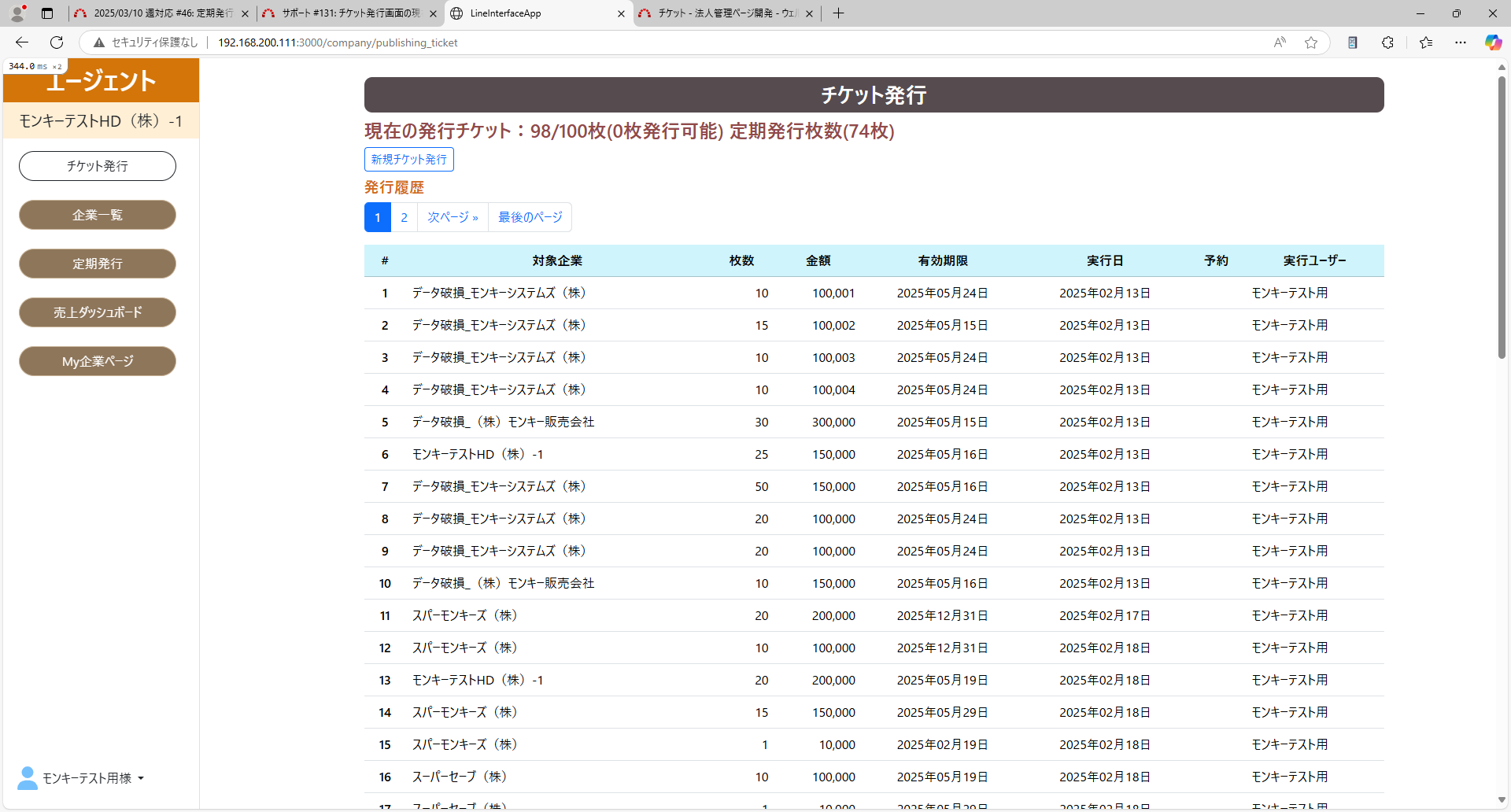
Task: Click the 344.0 ms profiler badge
Action: [x=35, y=66]
